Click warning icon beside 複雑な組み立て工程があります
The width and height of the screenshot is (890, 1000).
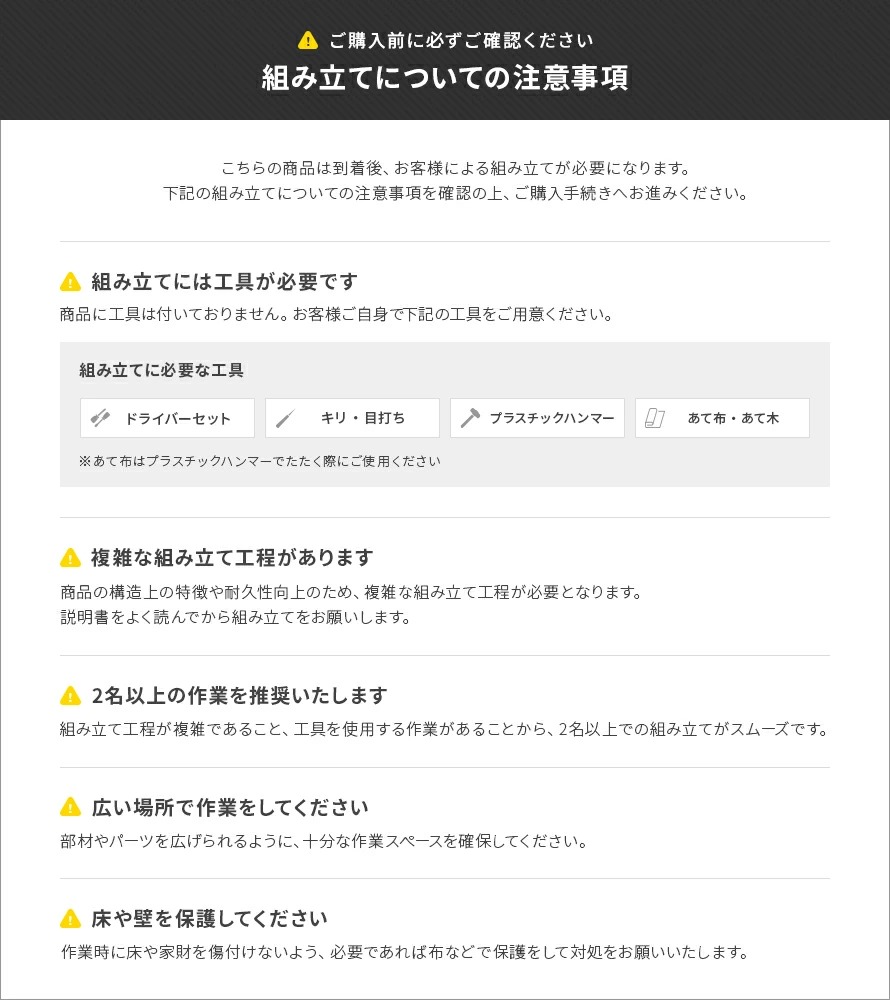click(70, 557)
